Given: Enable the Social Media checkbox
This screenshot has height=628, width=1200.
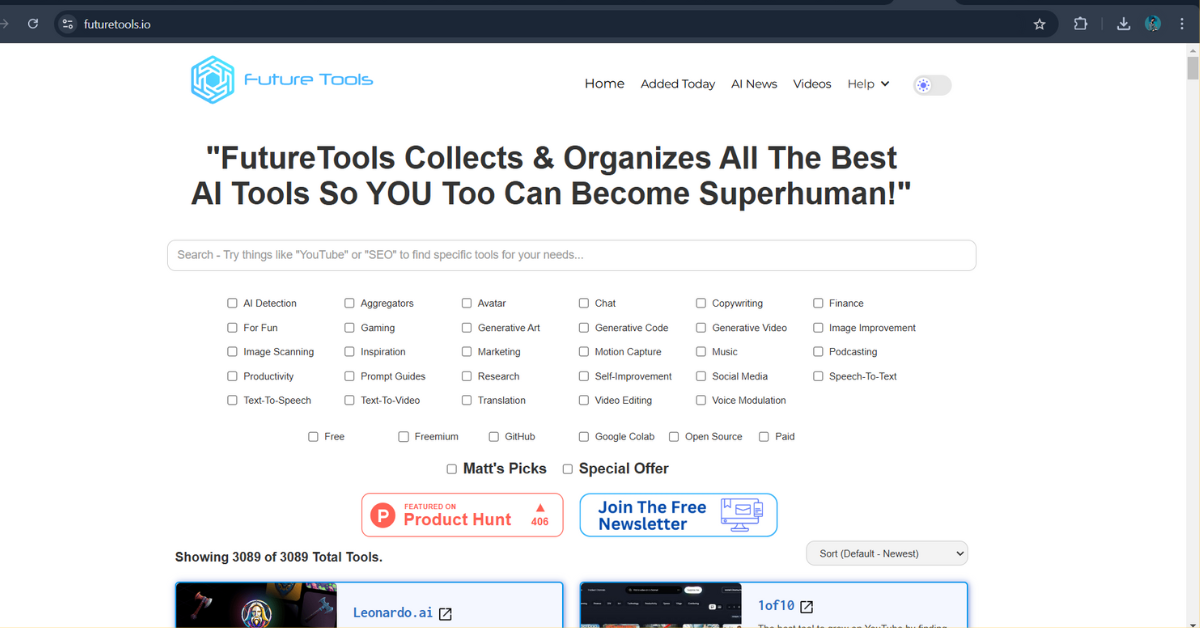Looking at the screenshot, I should 701,376.
